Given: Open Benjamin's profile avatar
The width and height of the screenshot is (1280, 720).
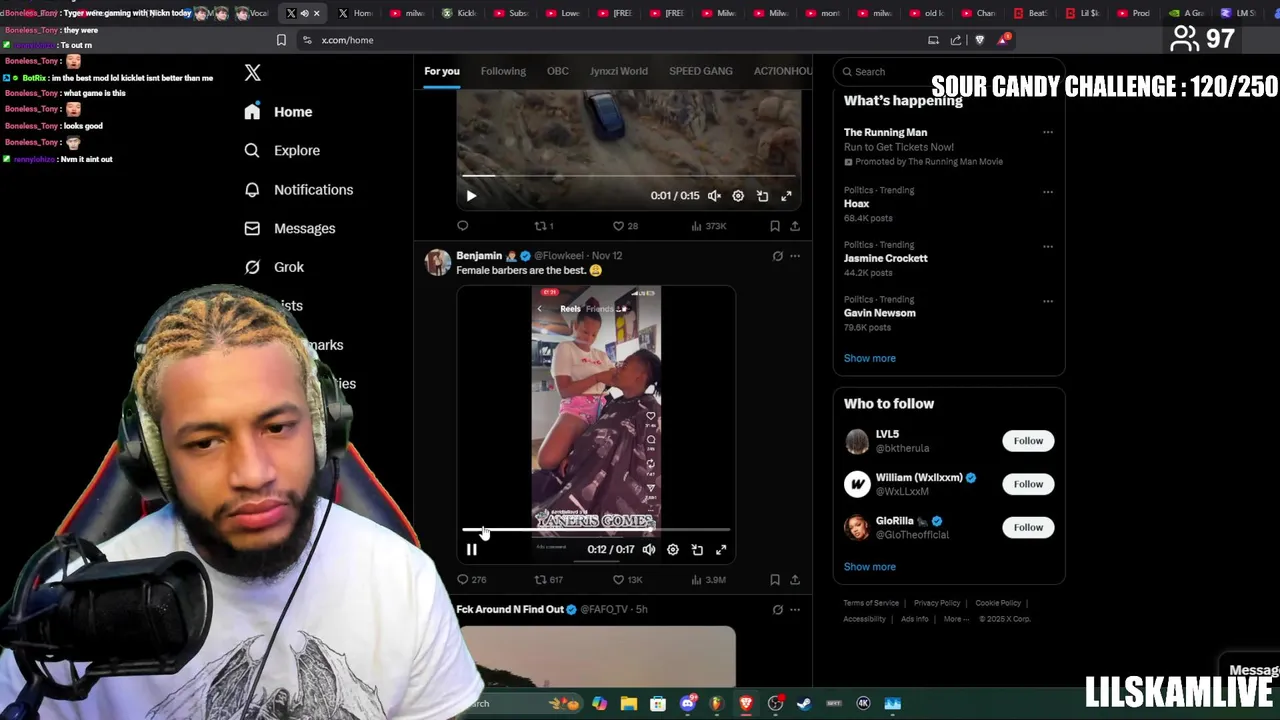Looking at the screenshot, I should [438, 262].
